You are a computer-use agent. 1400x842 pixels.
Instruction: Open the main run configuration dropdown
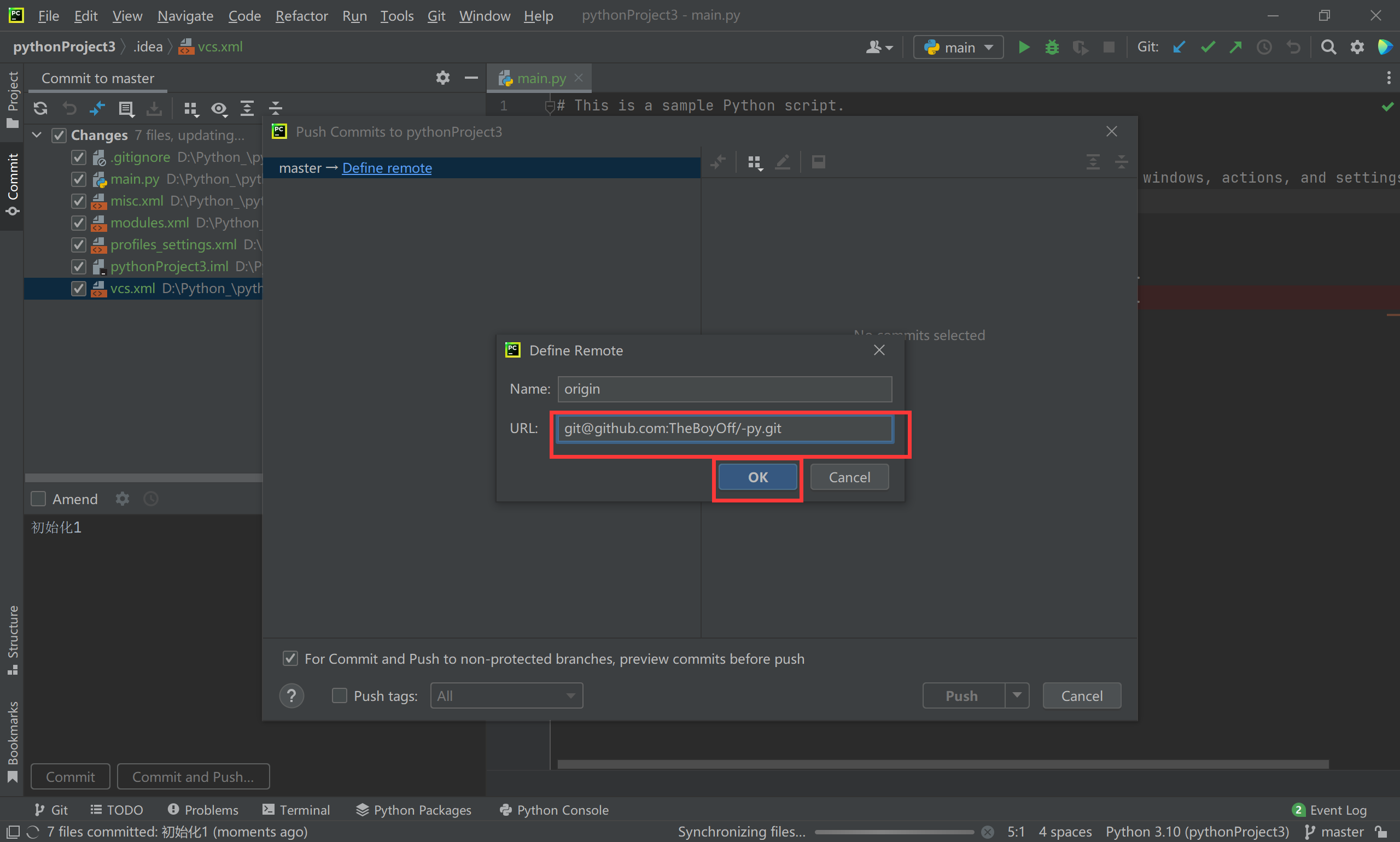click(x=958, y=47)
